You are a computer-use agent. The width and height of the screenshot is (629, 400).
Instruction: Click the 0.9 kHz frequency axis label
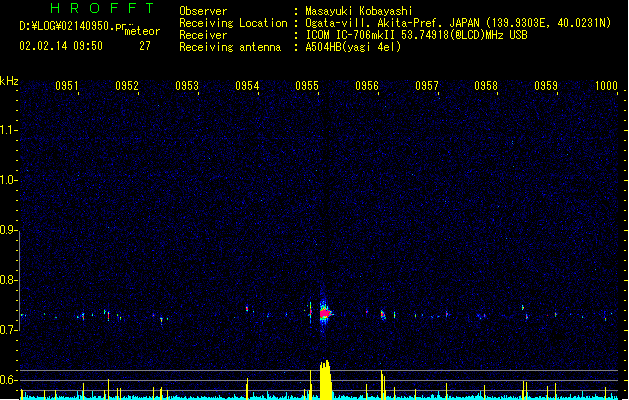(8, 230)
